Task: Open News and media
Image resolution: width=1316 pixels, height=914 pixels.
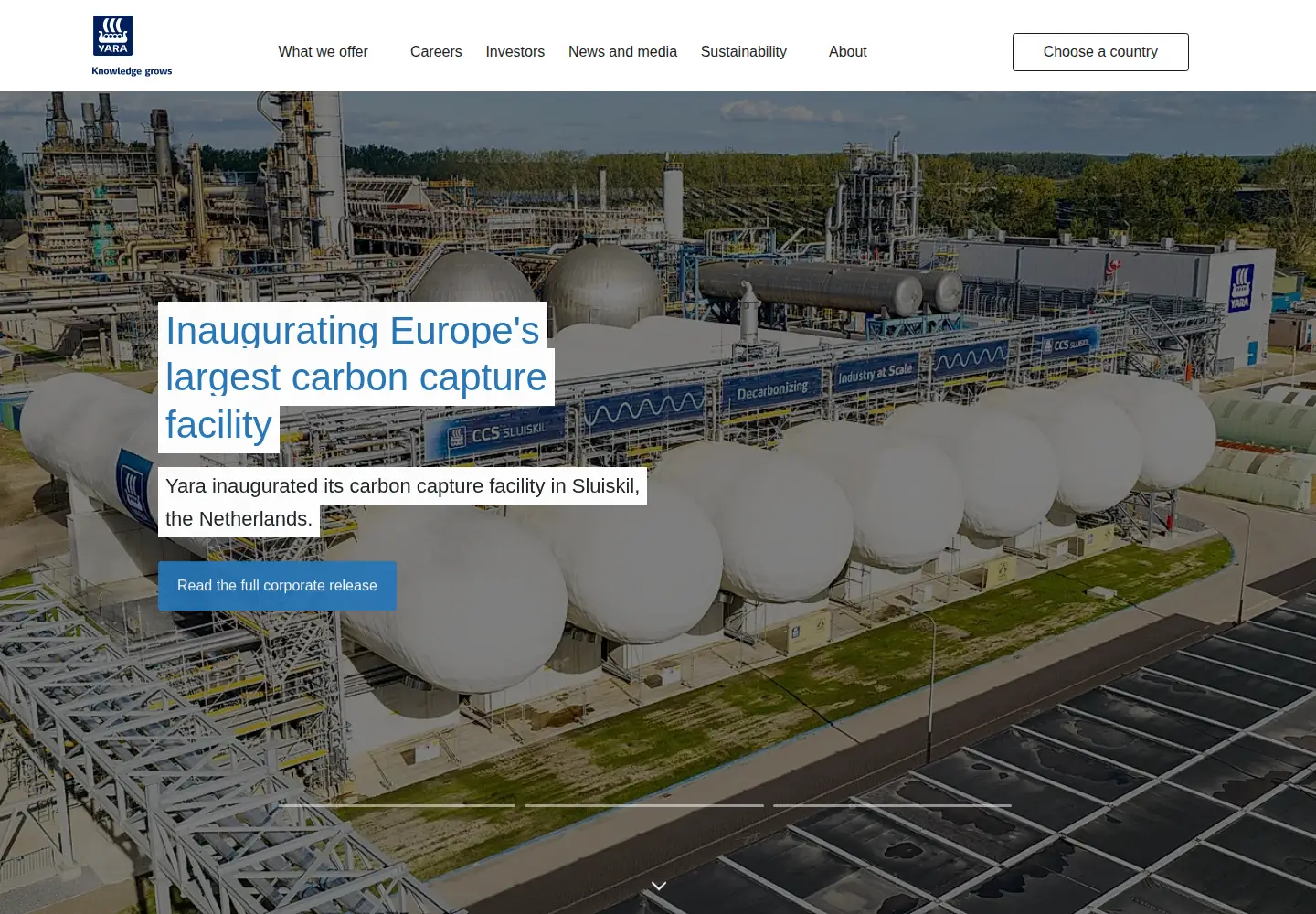Action: 622,52
